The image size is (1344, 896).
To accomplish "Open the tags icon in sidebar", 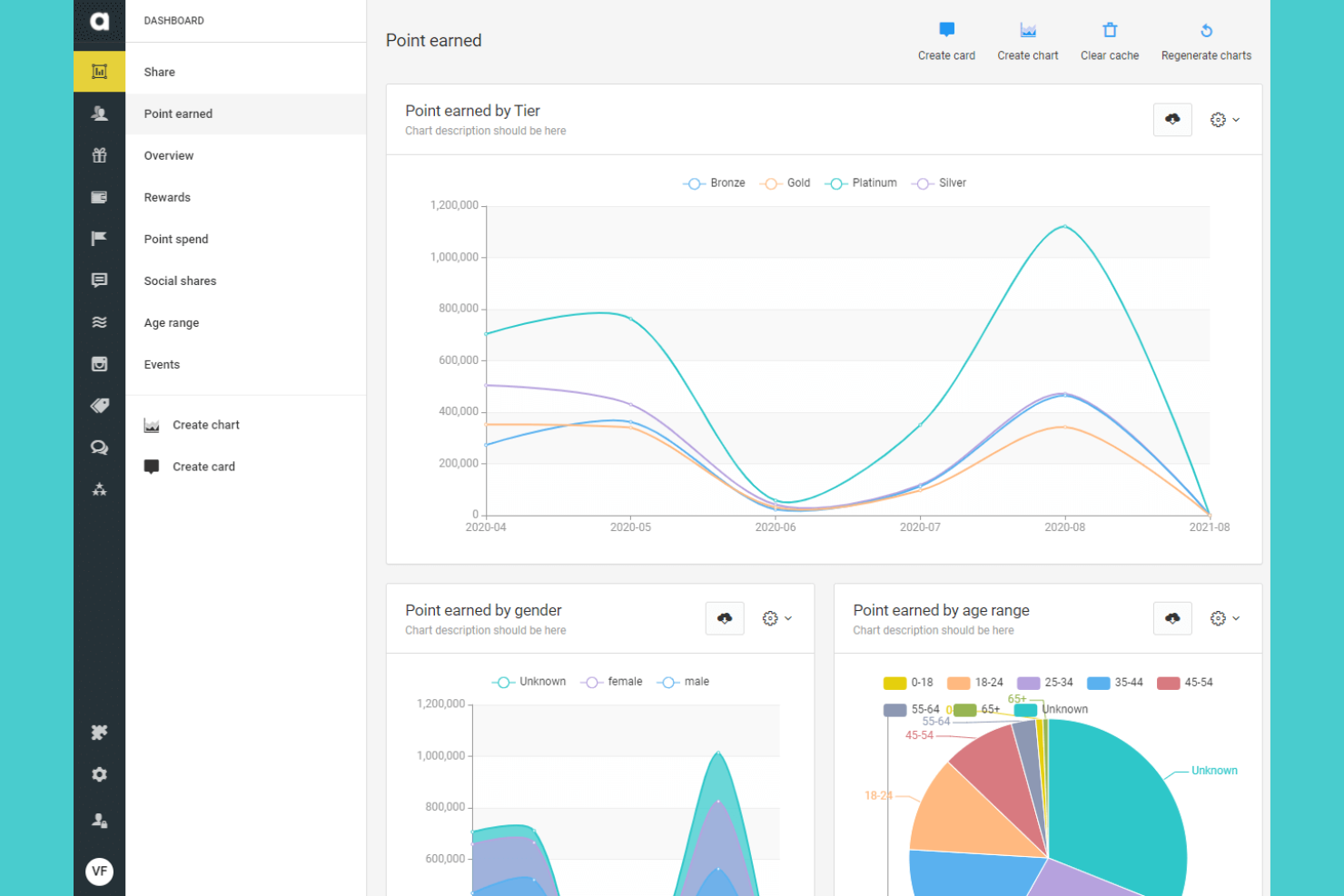I will [99, 406].
